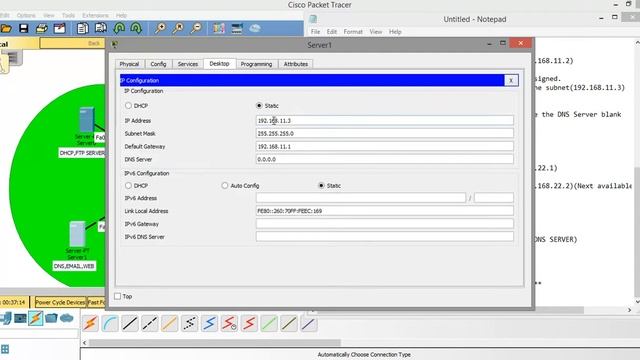640x360 pixels.
Task: Click the blue grid subcategory icon
Action: tap(5, 349)
